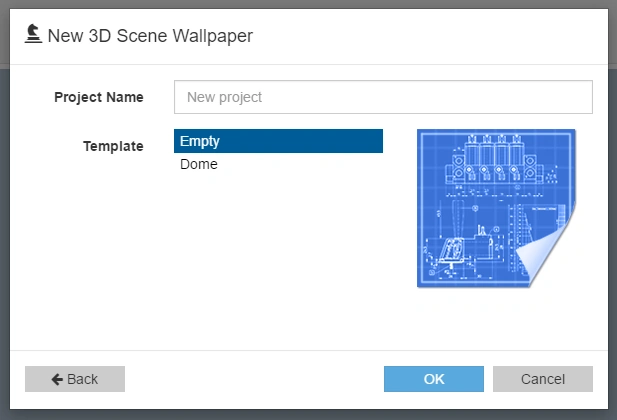Select the Empty template

pos(278,141)
